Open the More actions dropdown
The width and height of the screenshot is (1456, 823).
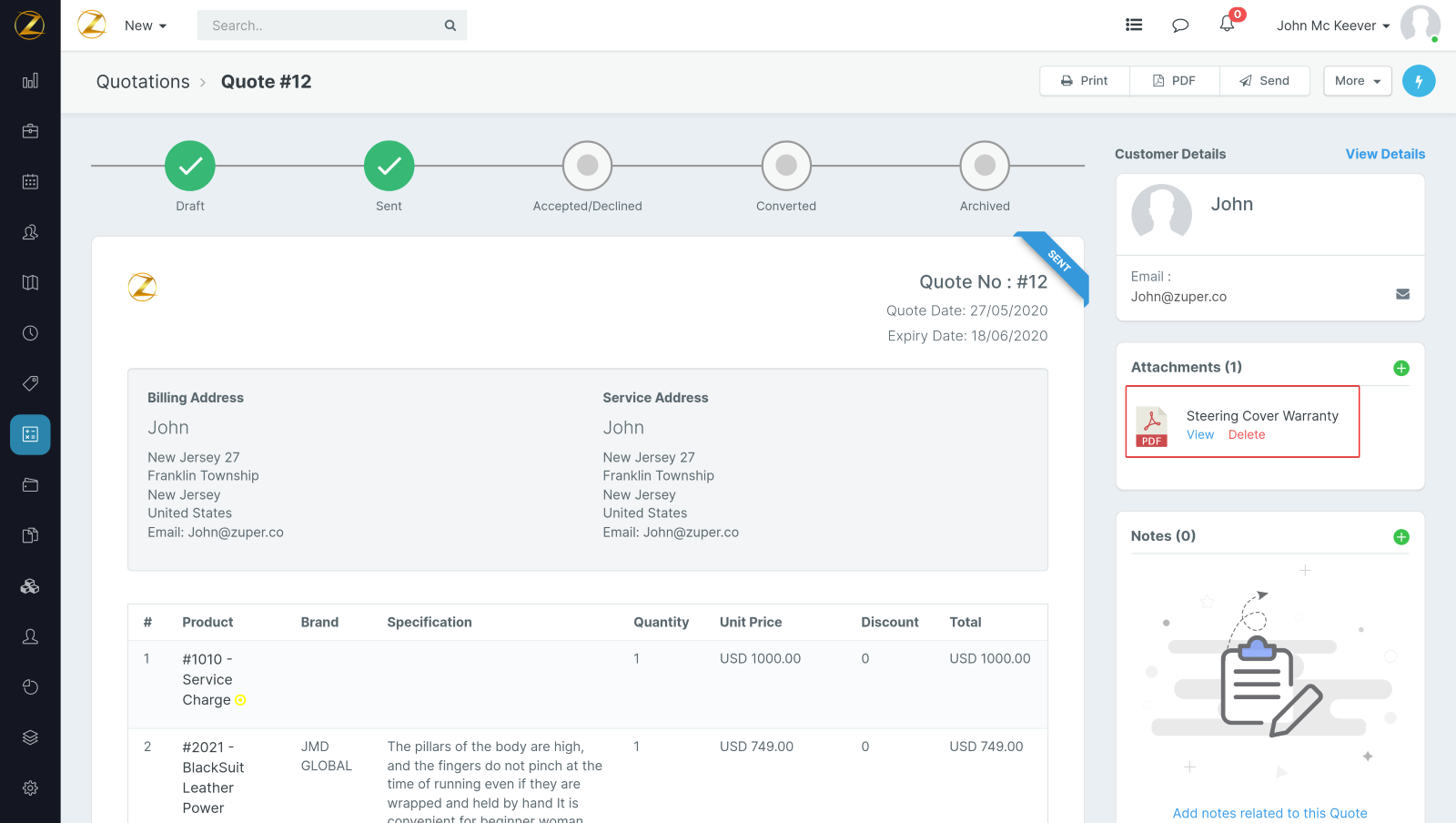click(x=1357, y=81)
